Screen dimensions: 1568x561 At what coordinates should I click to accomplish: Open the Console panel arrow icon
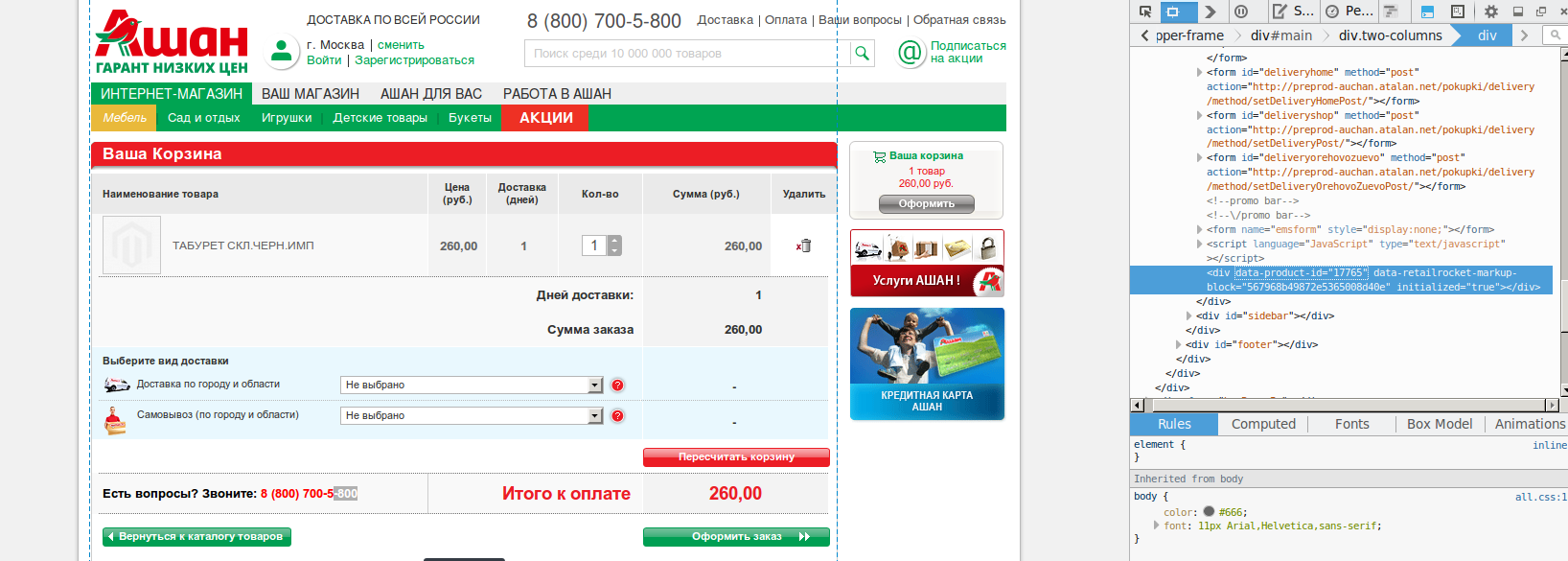[1211, 12]
